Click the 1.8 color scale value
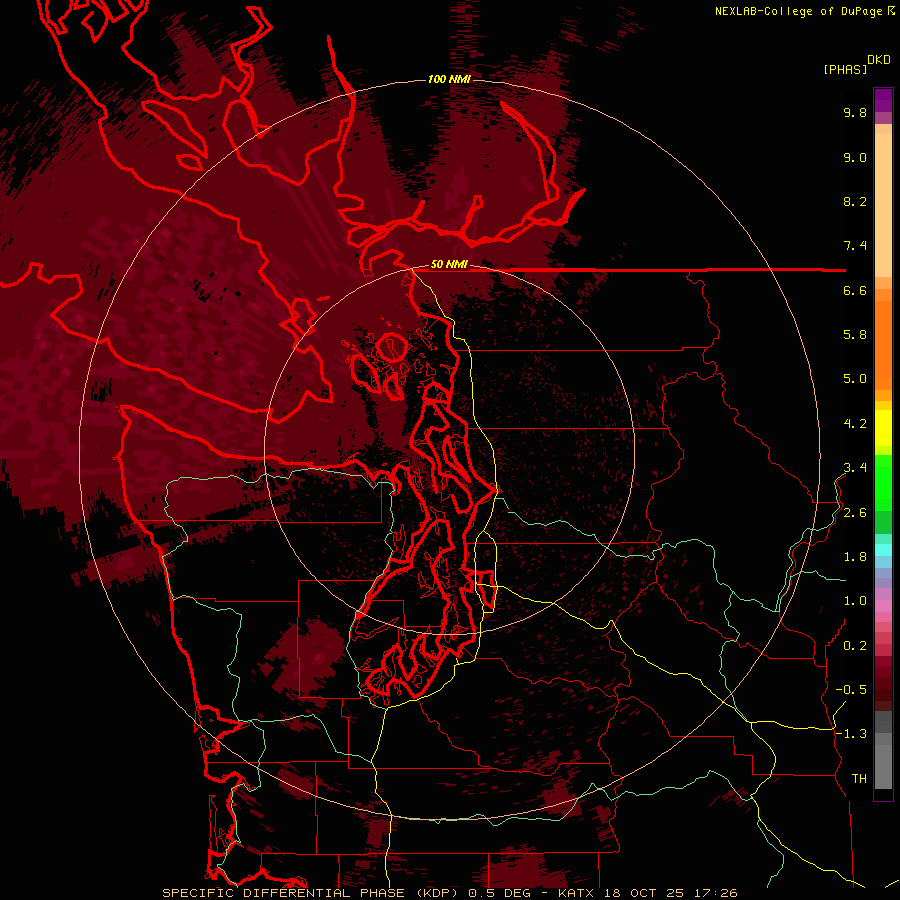Image resolution: width=900 pixels, height=900 pixels. coord(855,557)
